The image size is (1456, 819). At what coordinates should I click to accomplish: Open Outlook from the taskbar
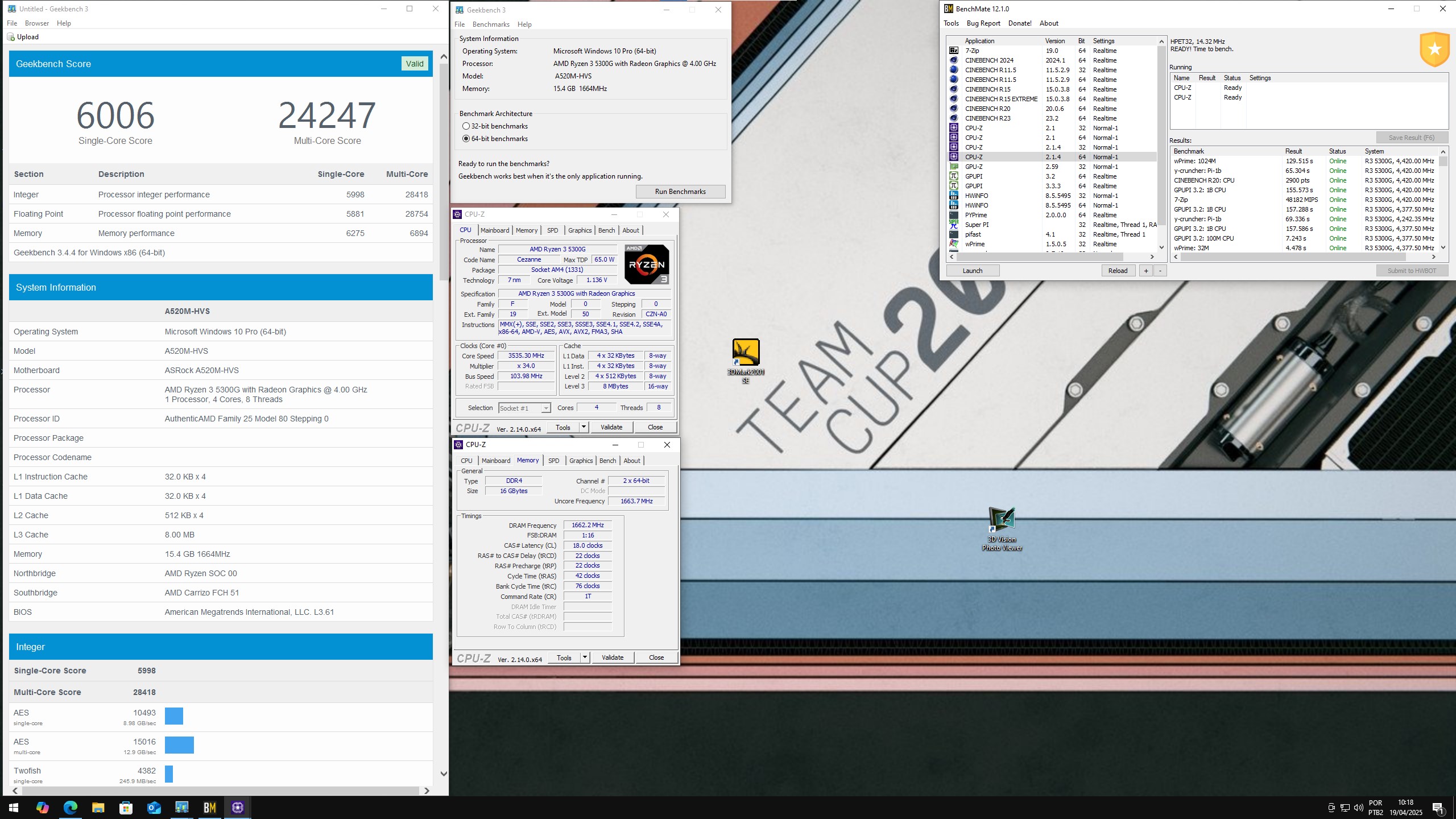point(154,808)
